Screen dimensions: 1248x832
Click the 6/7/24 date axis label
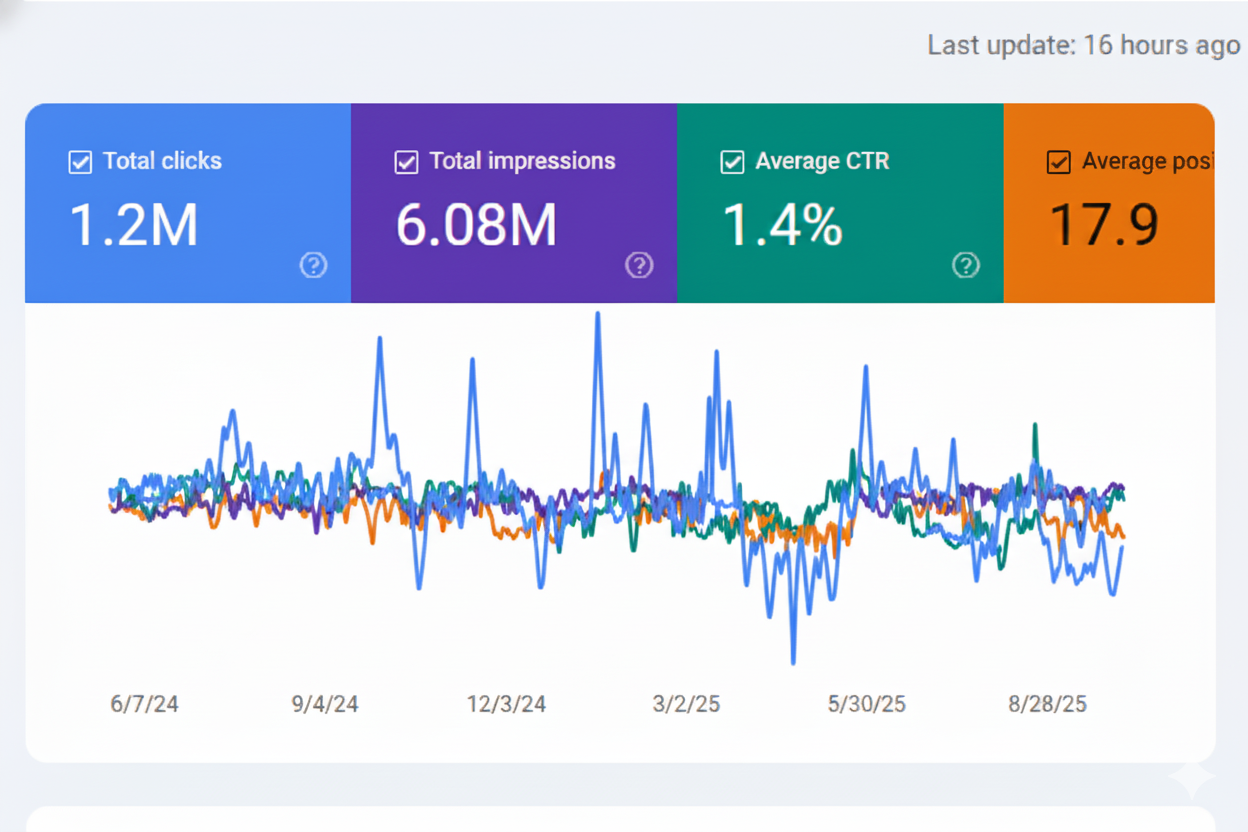pyautogui.click(x=144, y=704)
